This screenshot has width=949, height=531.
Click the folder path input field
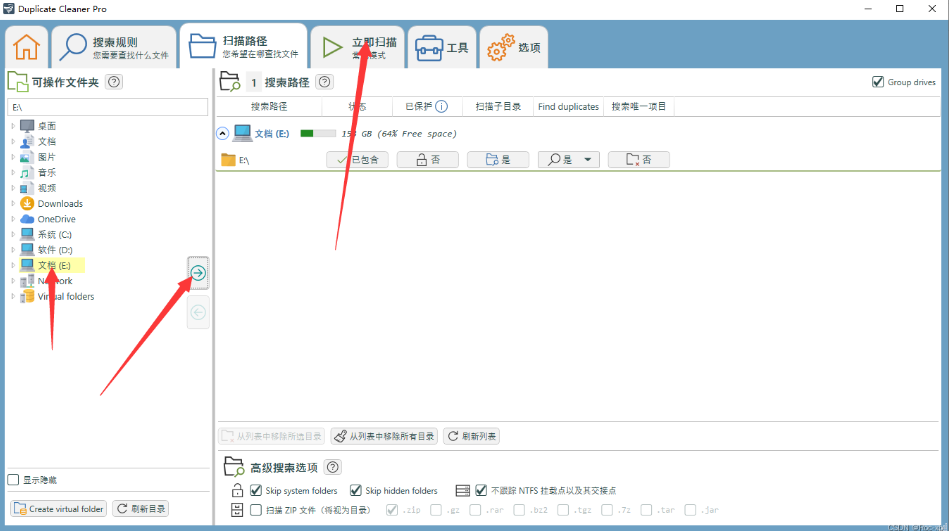coord(107,106)
